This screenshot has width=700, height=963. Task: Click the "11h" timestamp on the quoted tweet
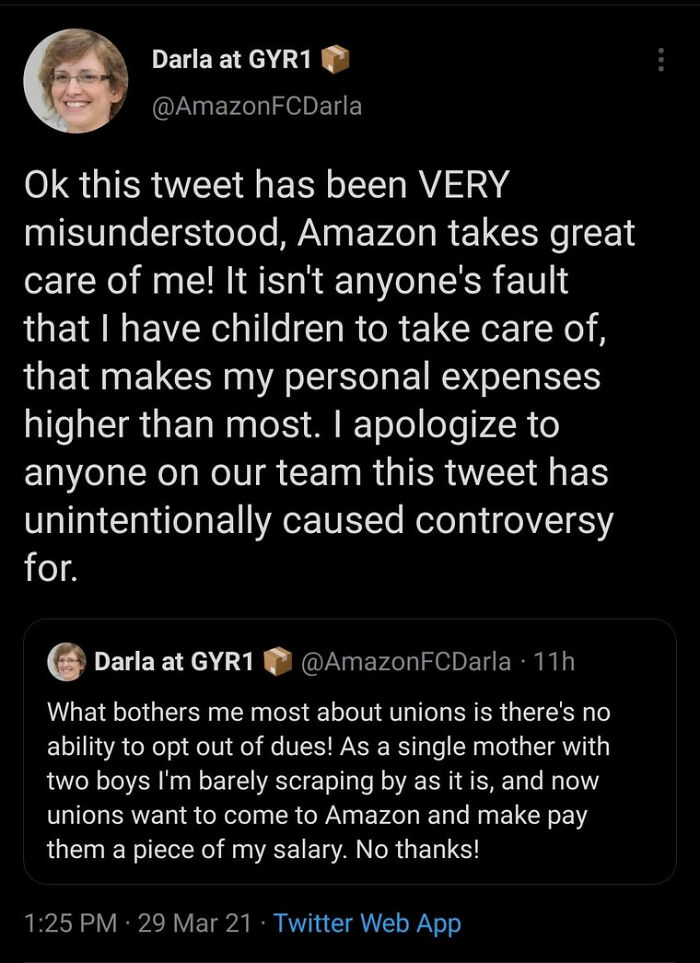point(554,661)
